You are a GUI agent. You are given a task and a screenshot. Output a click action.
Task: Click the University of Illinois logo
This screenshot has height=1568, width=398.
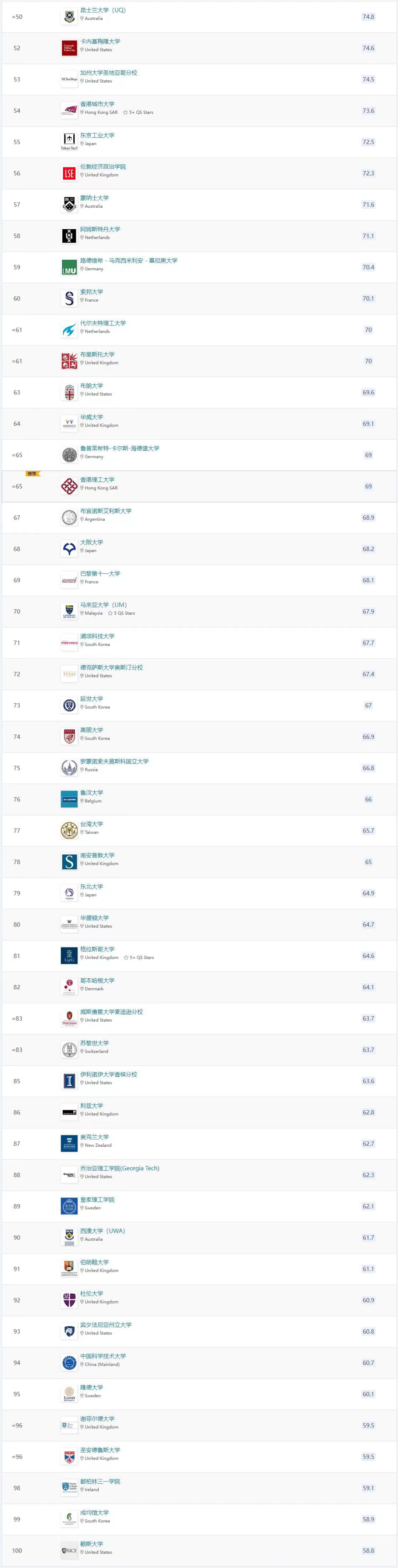point(69,1081)
